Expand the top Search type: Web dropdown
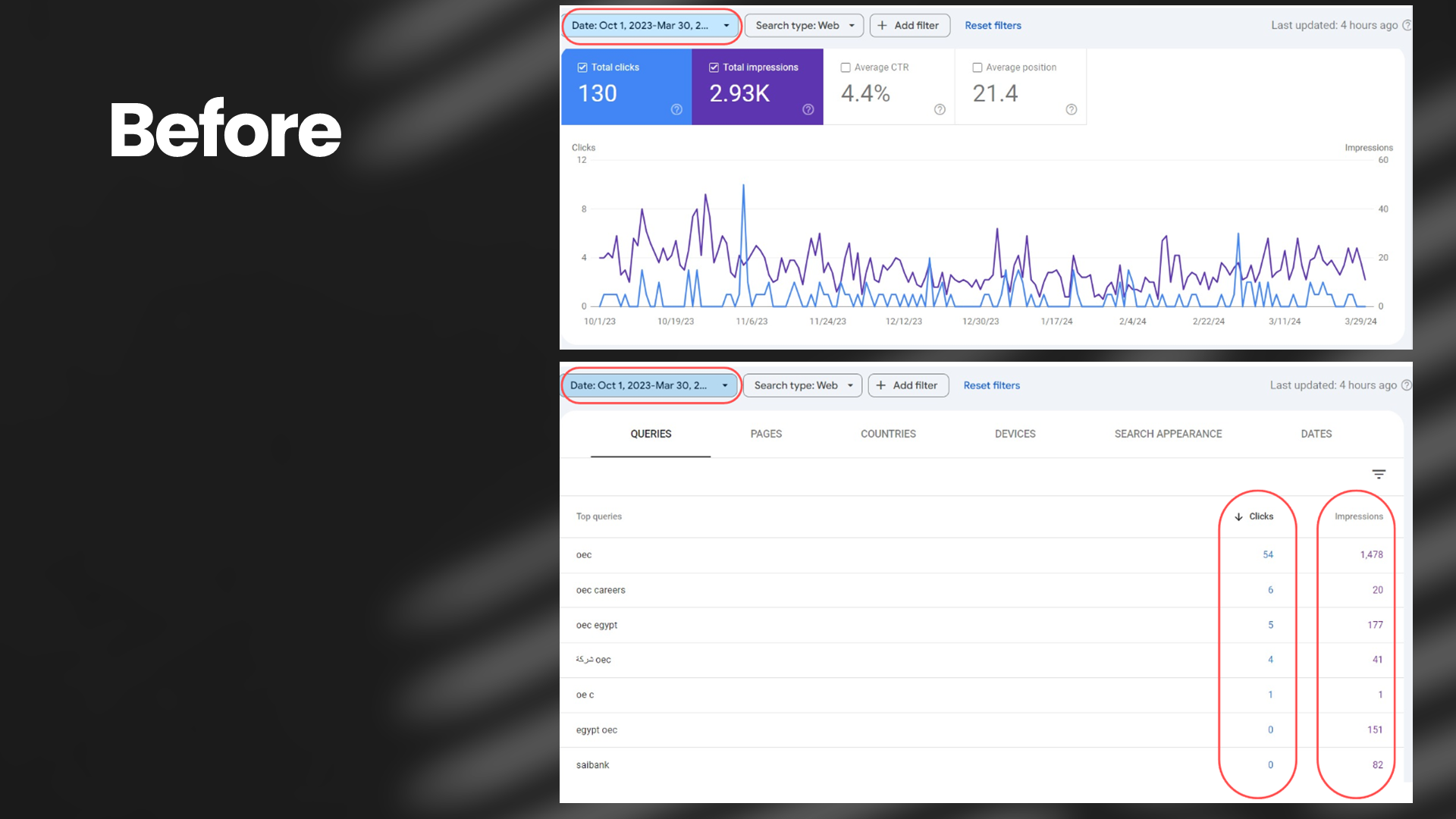Viewport: 1456px width, 819px height. coord(804,25)
